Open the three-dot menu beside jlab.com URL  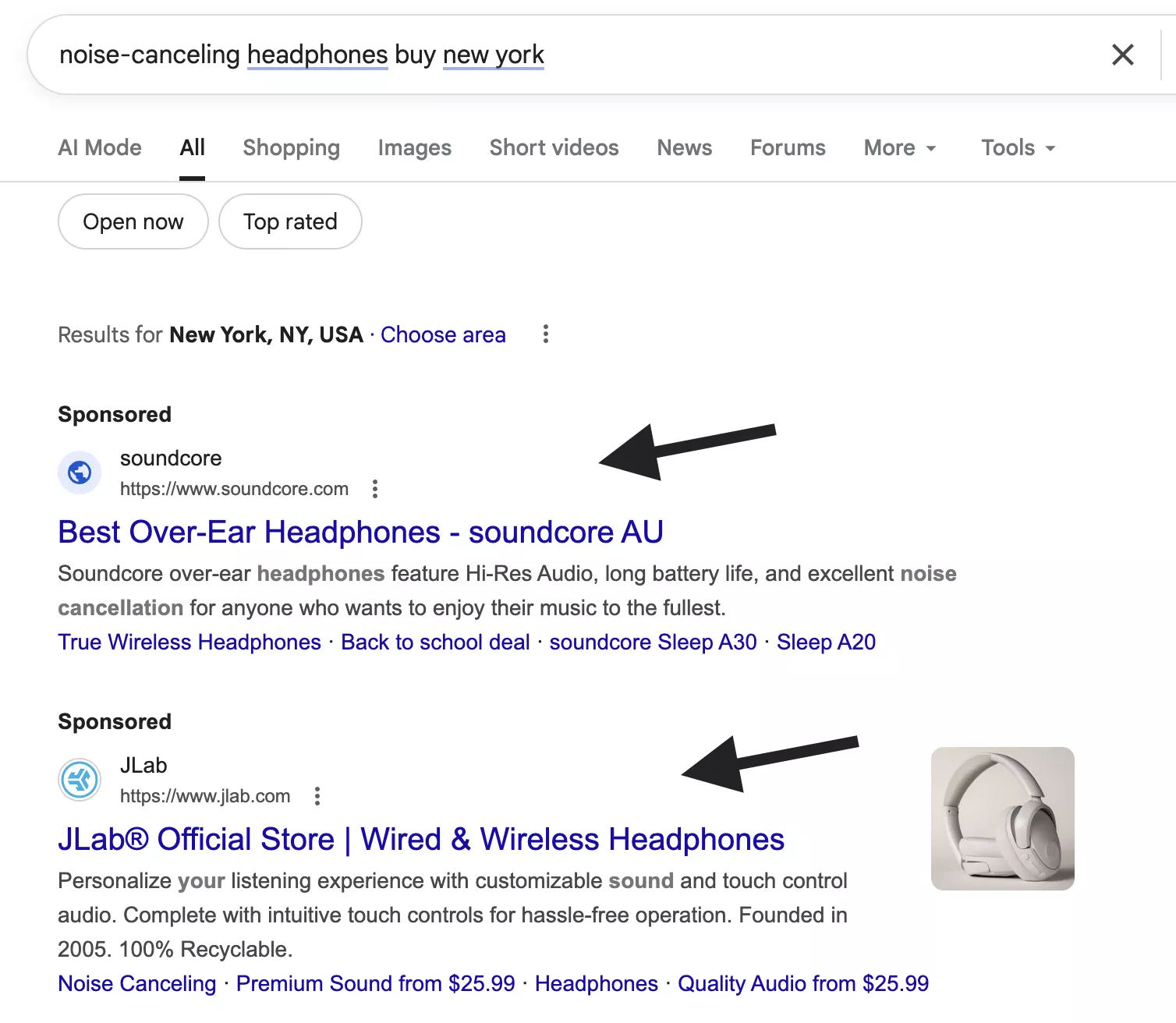[317, 796]
